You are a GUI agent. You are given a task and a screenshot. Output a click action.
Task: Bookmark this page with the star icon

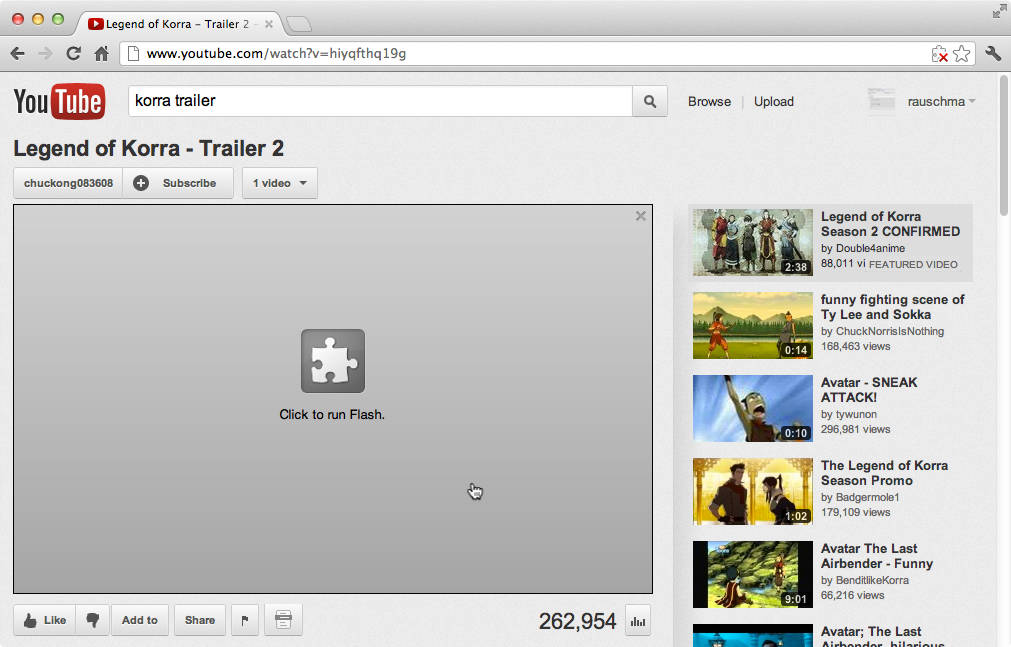click(x=961, y=54)
